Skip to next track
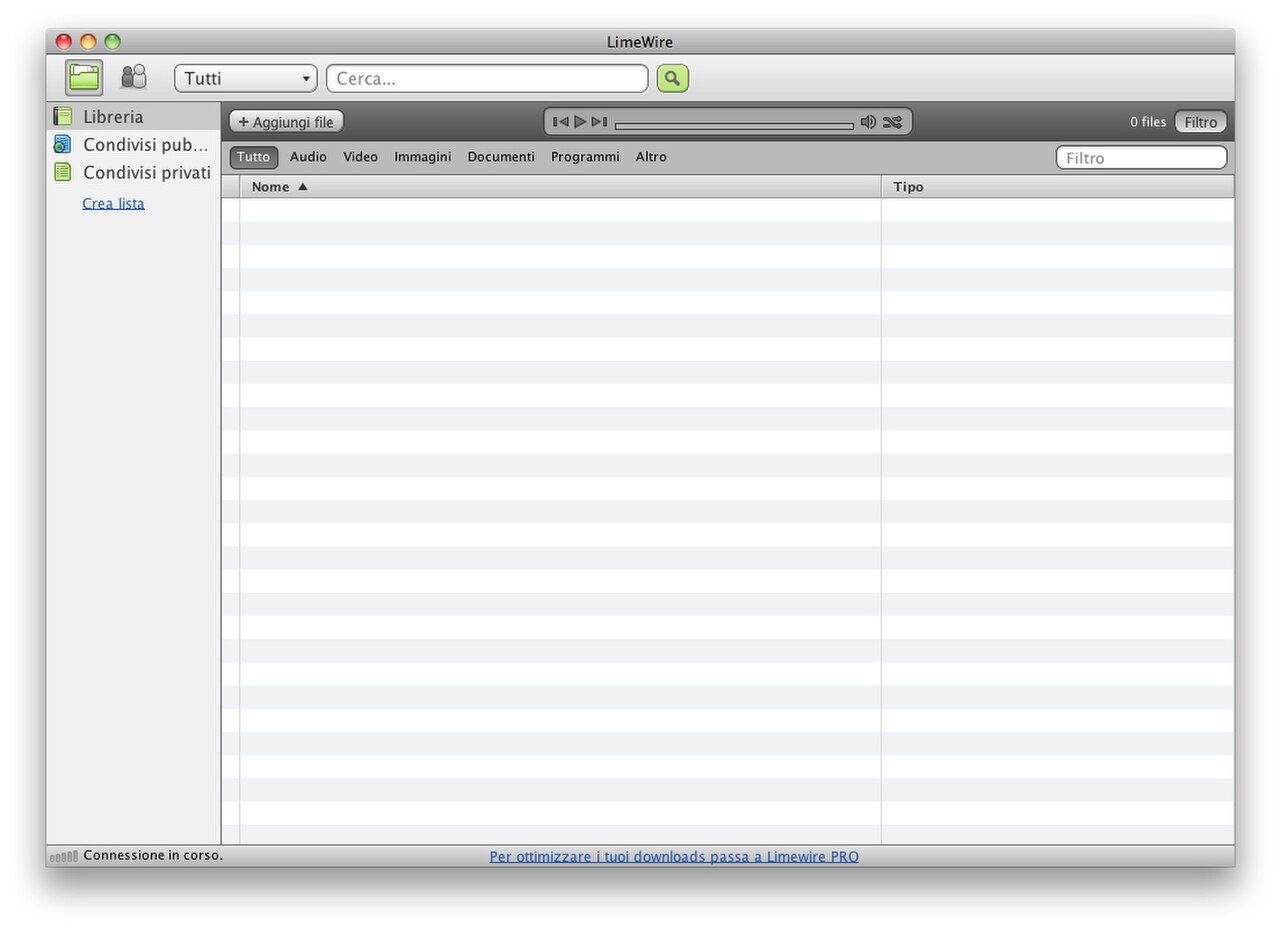 [x=599, y=122]
